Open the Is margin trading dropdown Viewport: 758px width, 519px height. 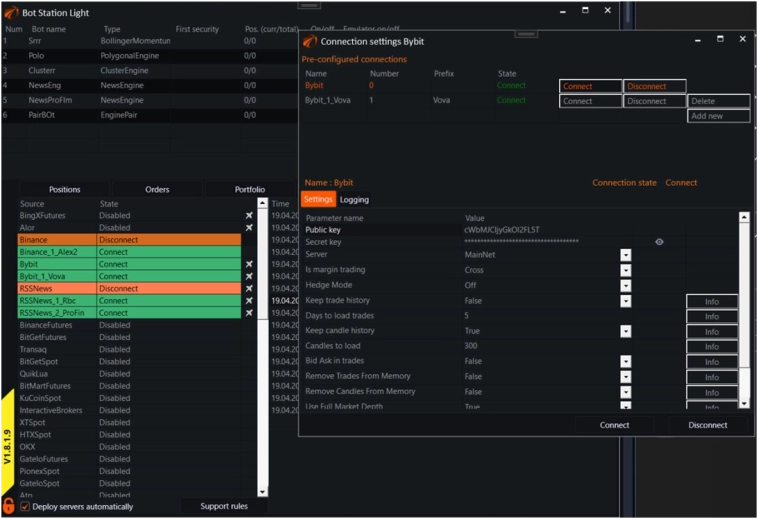point(626,270)
